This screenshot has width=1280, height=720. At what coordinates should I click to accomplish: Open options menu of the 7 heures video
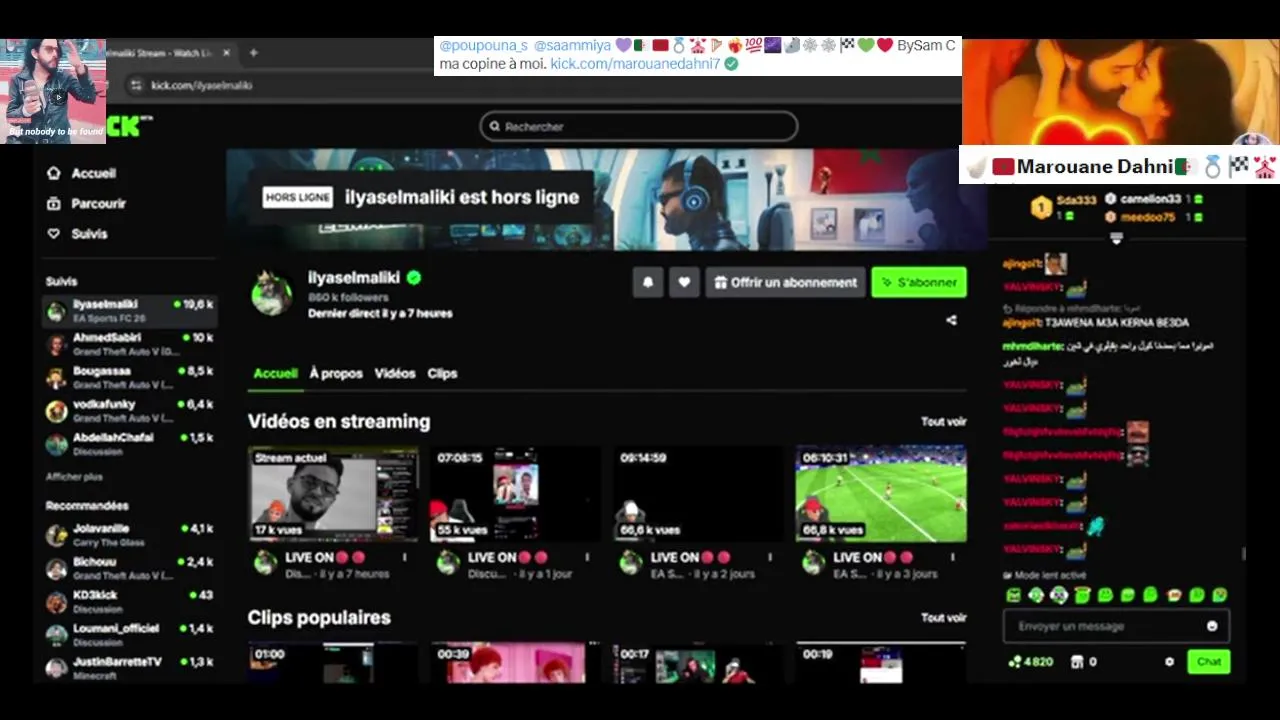[x=405, y=558]
